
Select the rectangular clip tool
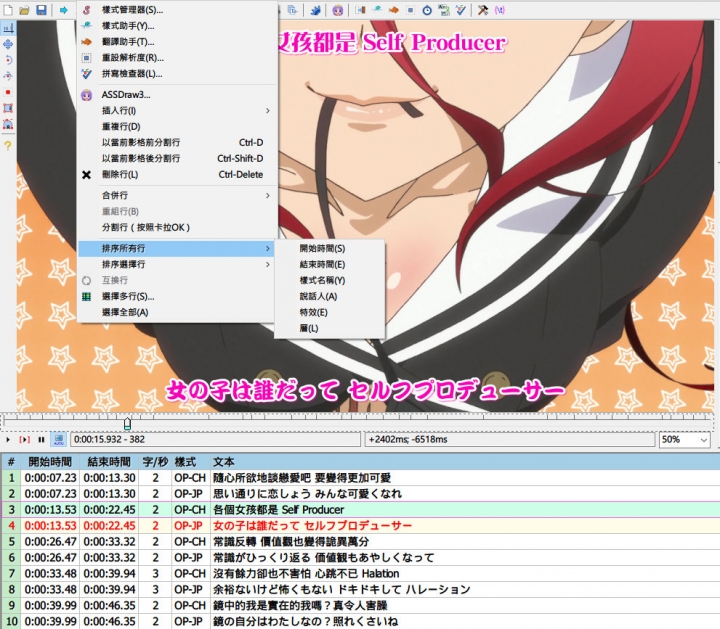click(x=8, y=108)
